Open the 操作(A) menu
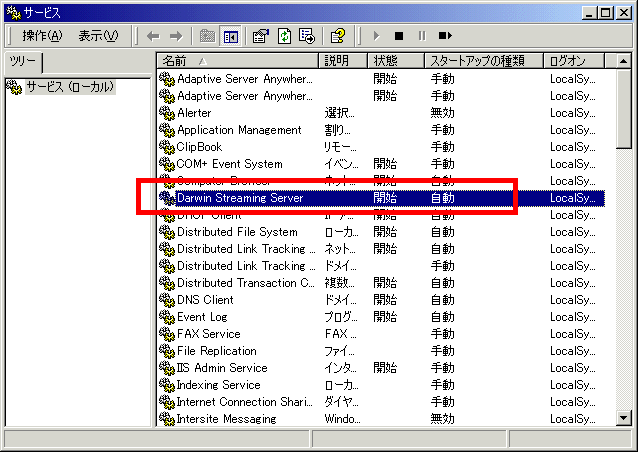 click(41, 36)
